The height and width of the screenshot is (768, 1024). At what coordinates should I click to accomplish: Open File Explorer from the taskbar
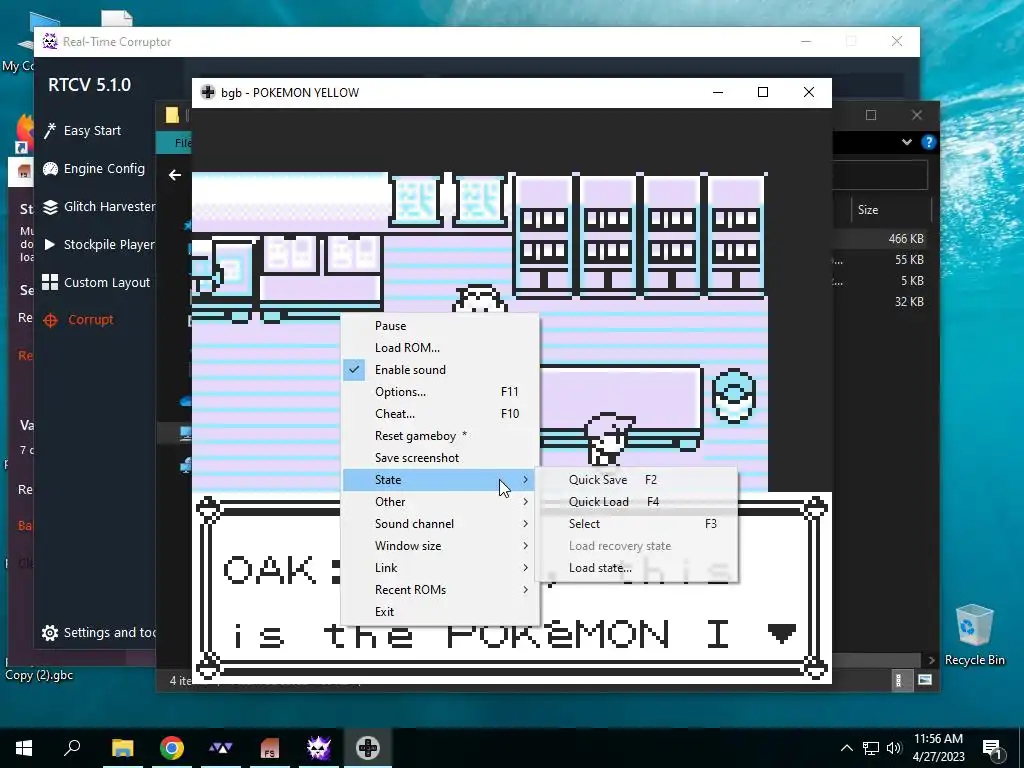pyautogui.click(x=122, y=748)
